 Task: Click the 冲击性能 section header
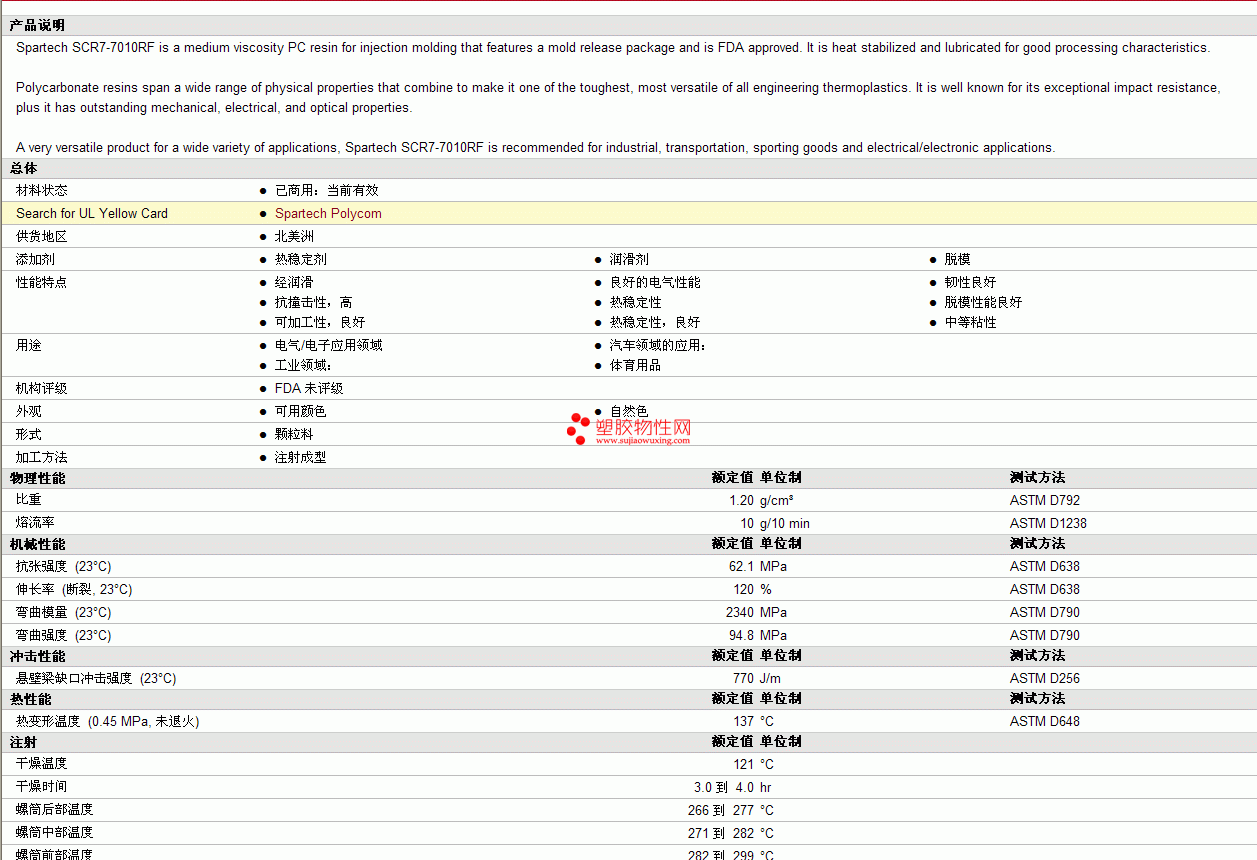tap(37, 656)
